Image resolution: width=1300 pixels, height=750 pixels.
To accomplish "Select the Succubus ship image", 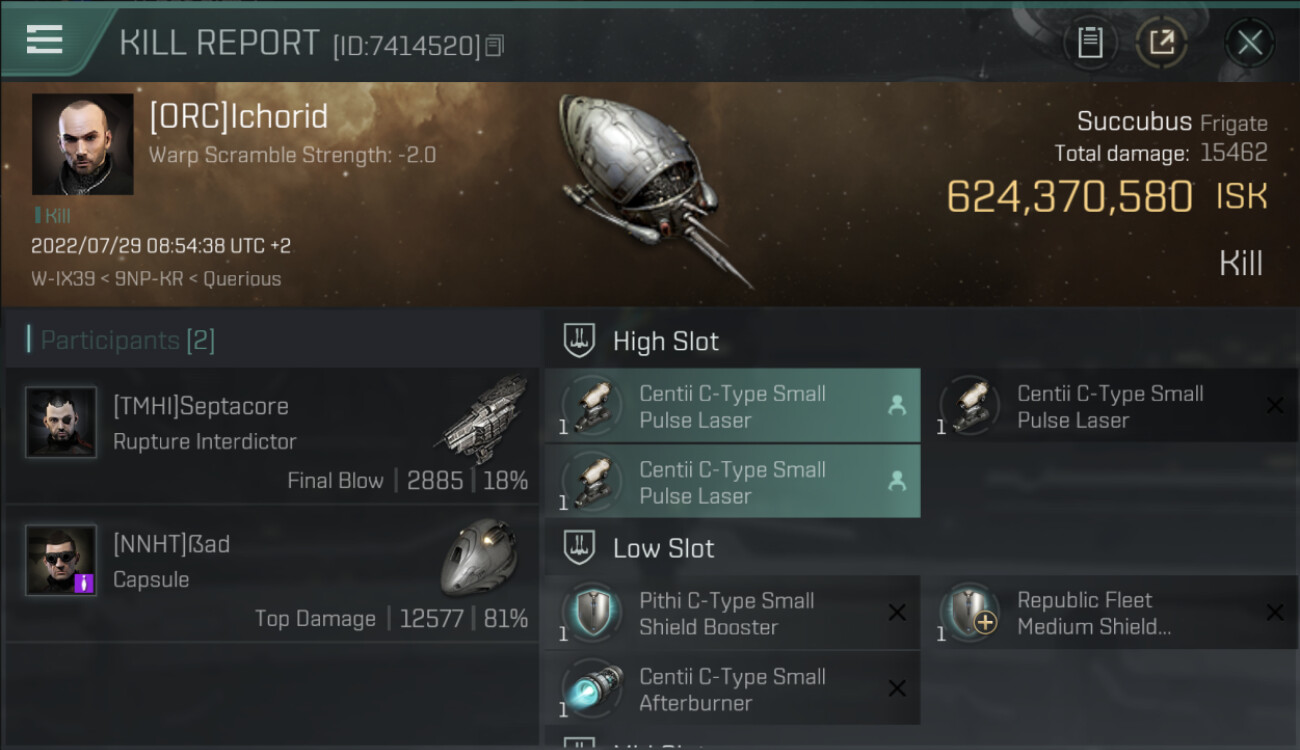I will coord(650,185).
